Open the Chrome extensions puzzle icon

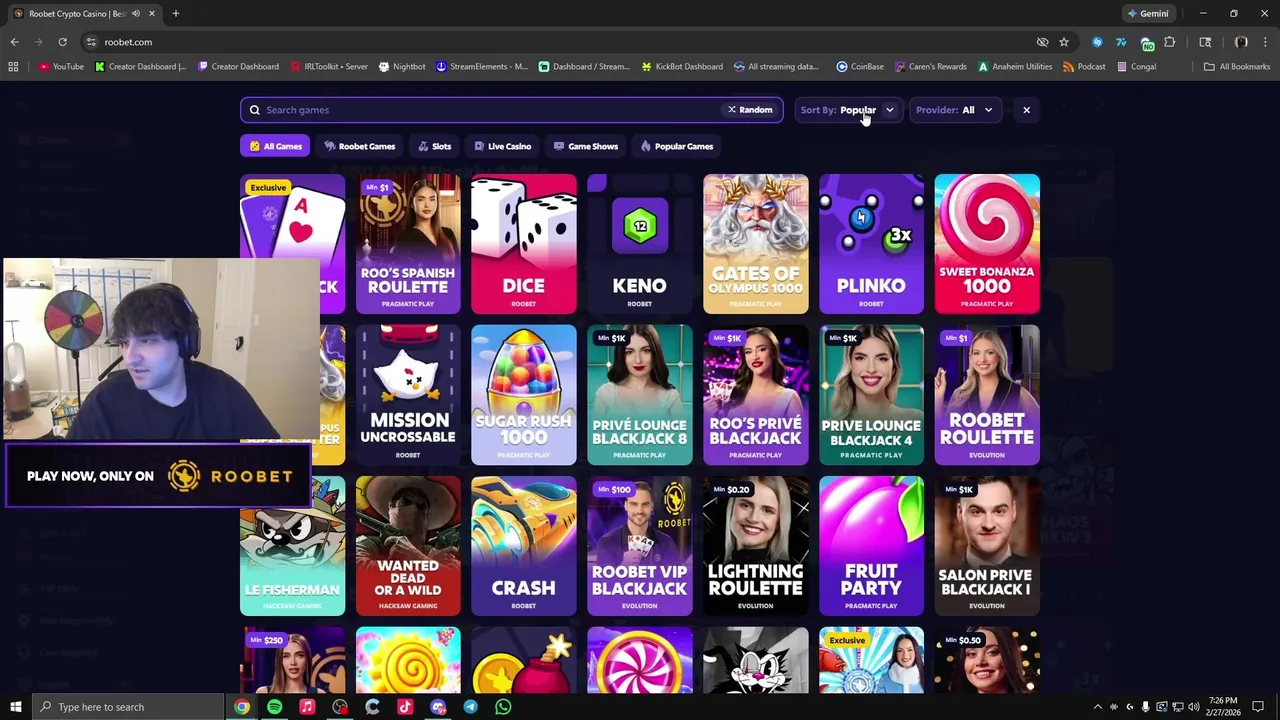[1169, 42]
